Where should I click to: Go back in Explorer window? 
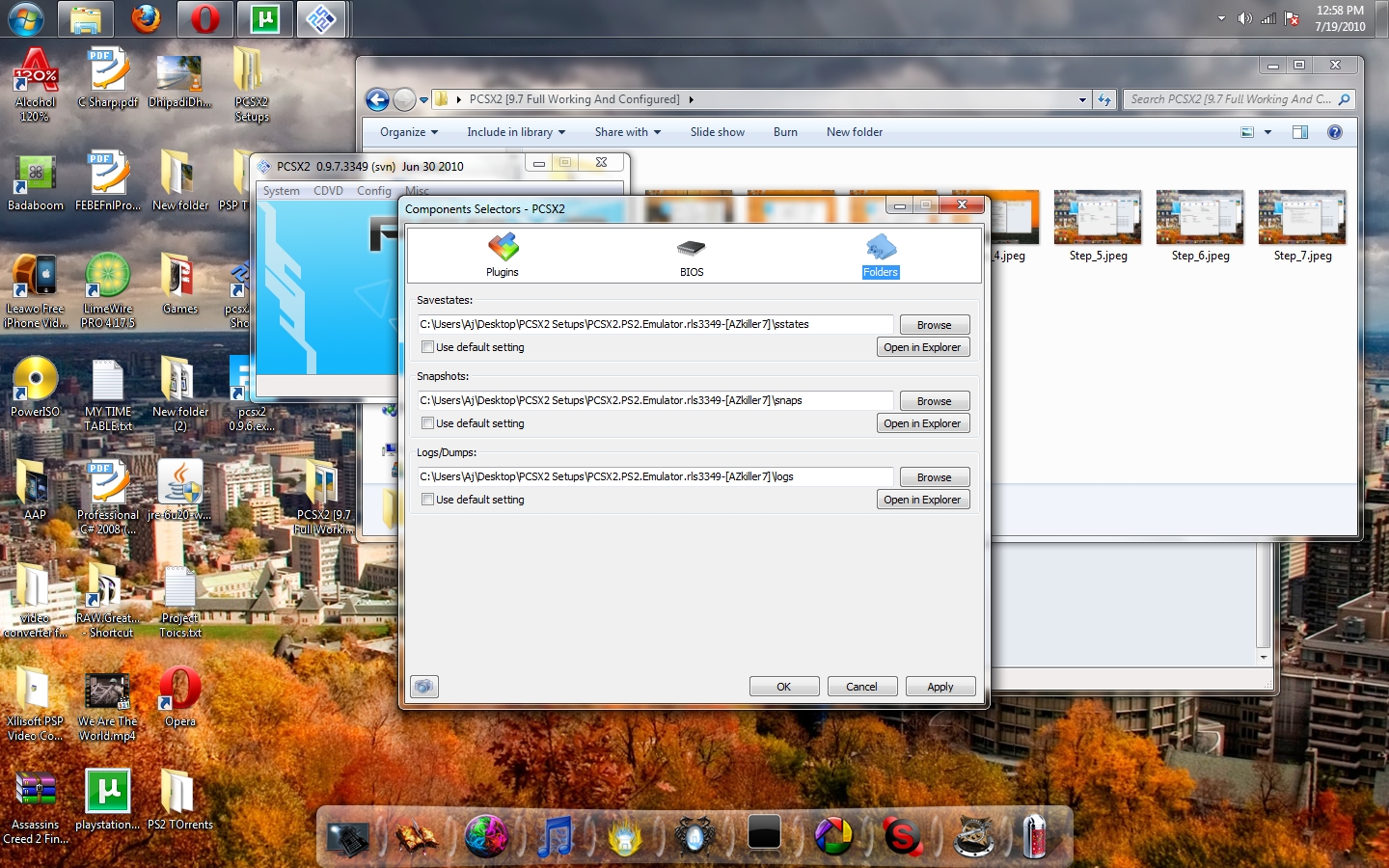click(x=377, y=99)
